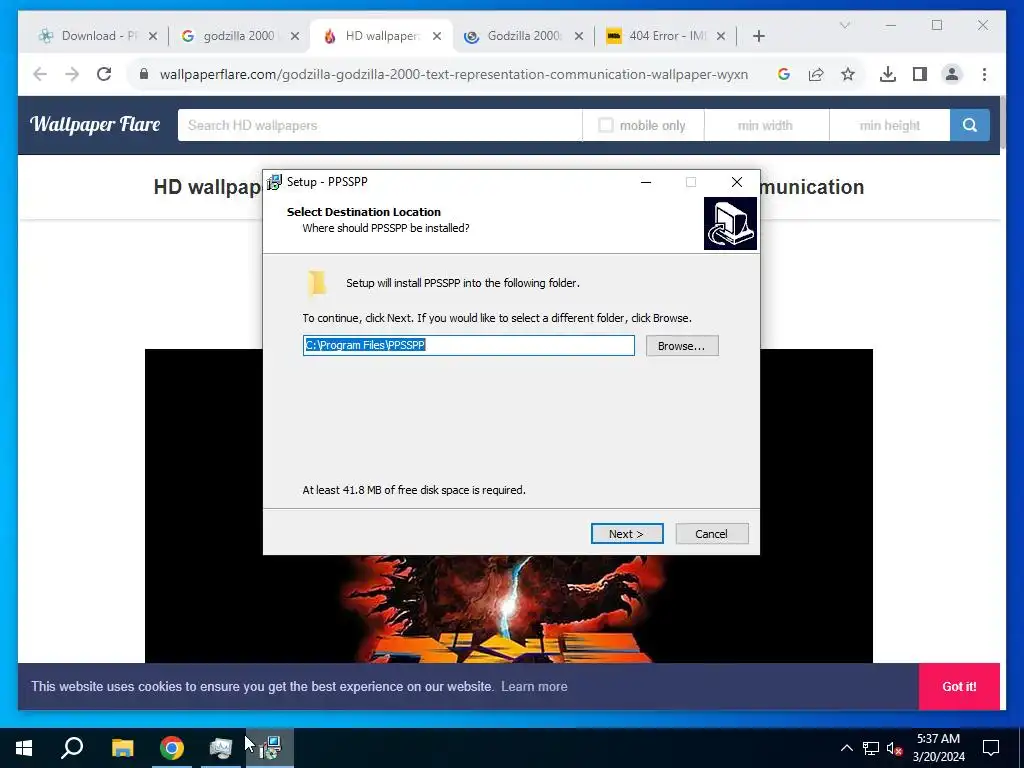Share this page icon in Chrome
Viewport: 1024px width, 768px height.
pos(816,74)
